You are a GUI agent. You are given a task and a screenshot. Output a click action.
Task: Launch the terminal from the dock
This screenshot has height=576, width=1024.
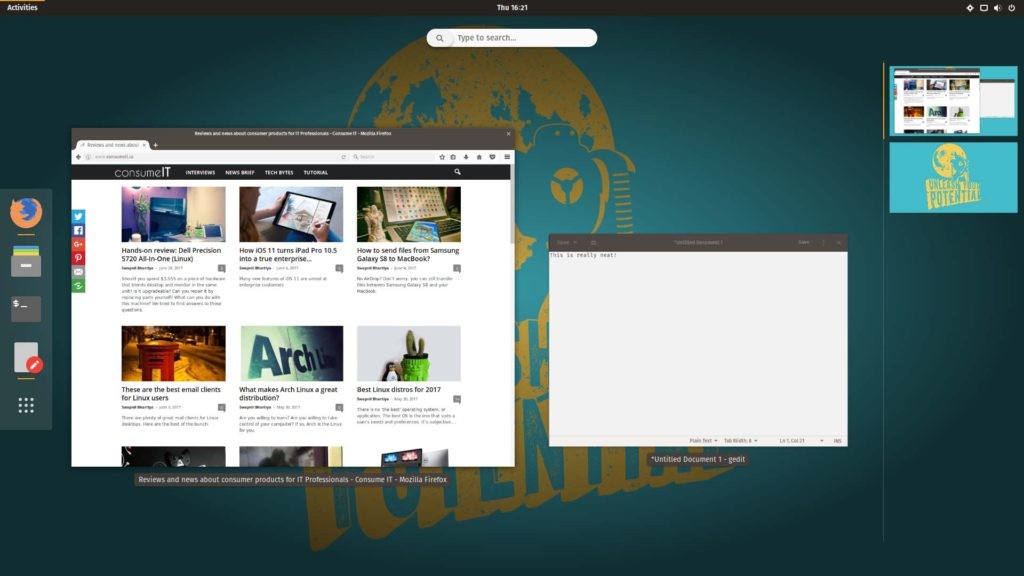coord(25,308)
